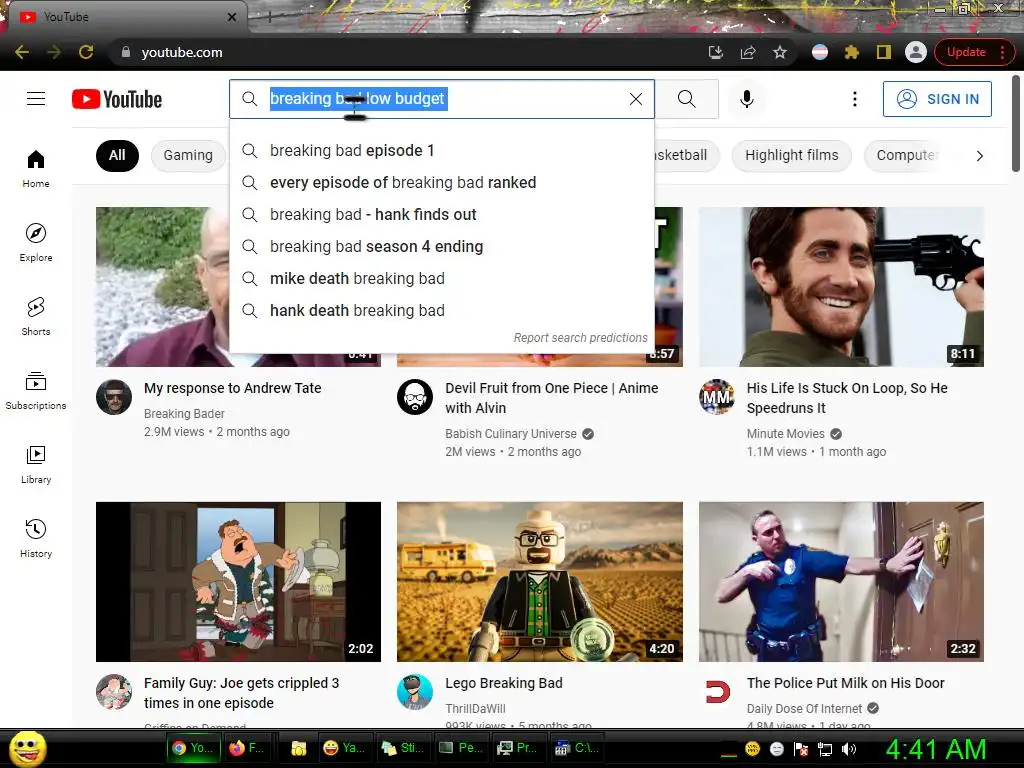The height and width of the screenshot is (768, 1024).
Task: Choose suggestion 'breaking bad season 4 ending'
Action: point(441,246)
